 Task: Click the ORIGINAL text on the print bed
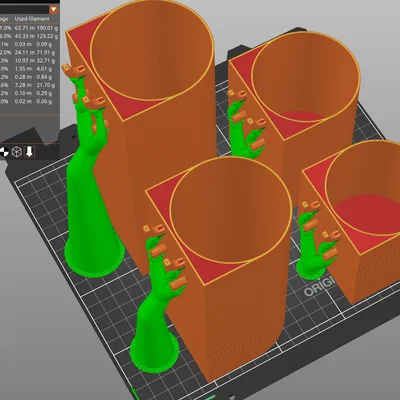coord(319,287)
